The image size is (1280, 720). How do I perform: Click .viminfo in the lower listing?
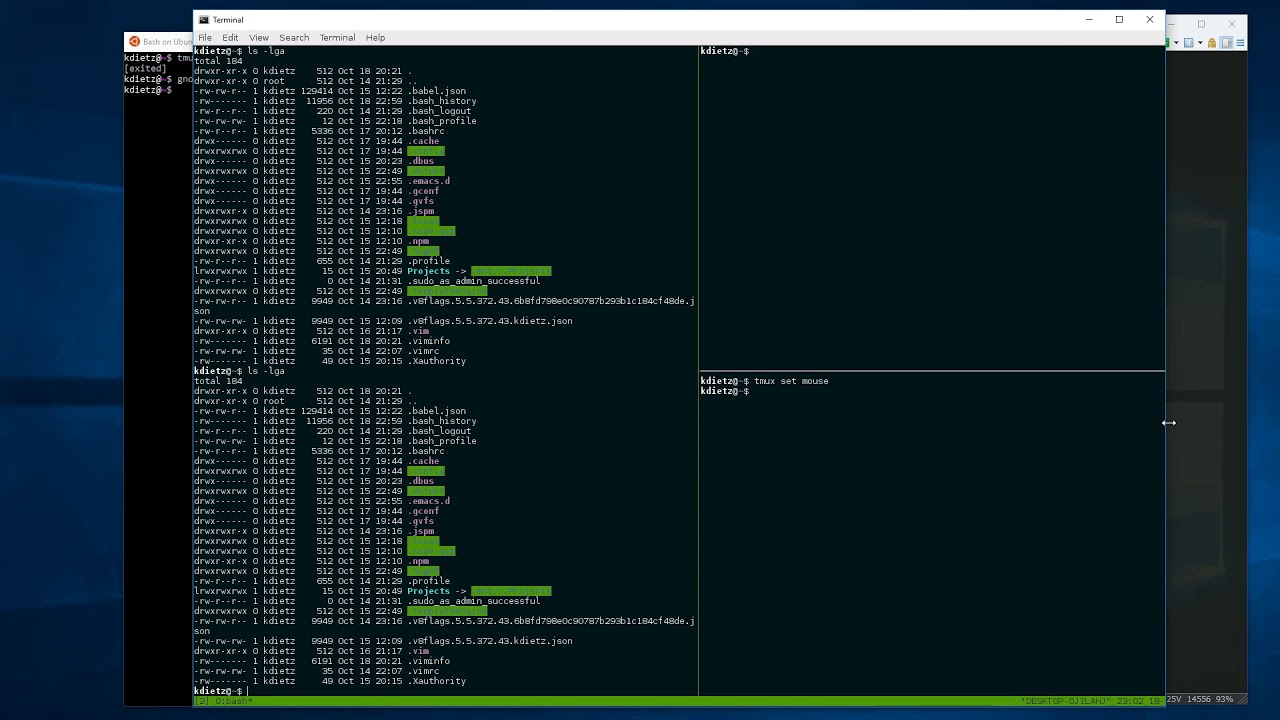coord(429,661)
